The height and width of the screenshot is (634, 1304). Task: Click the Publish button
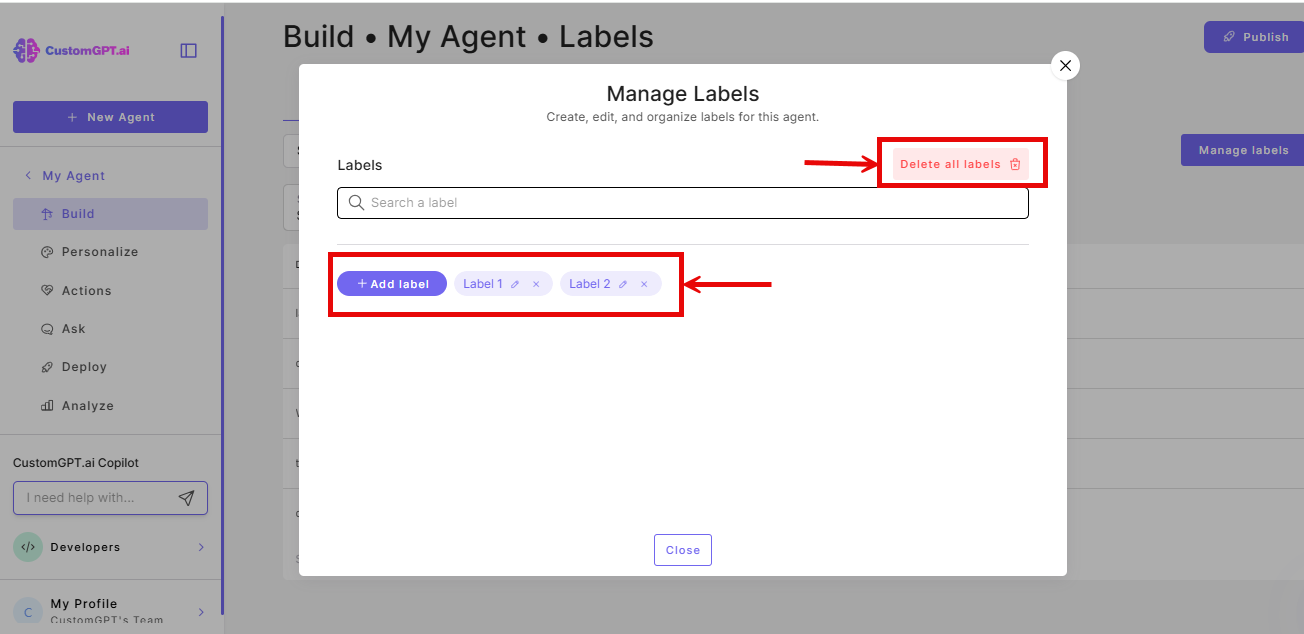pyautogui.click(x=1253, y=36)
